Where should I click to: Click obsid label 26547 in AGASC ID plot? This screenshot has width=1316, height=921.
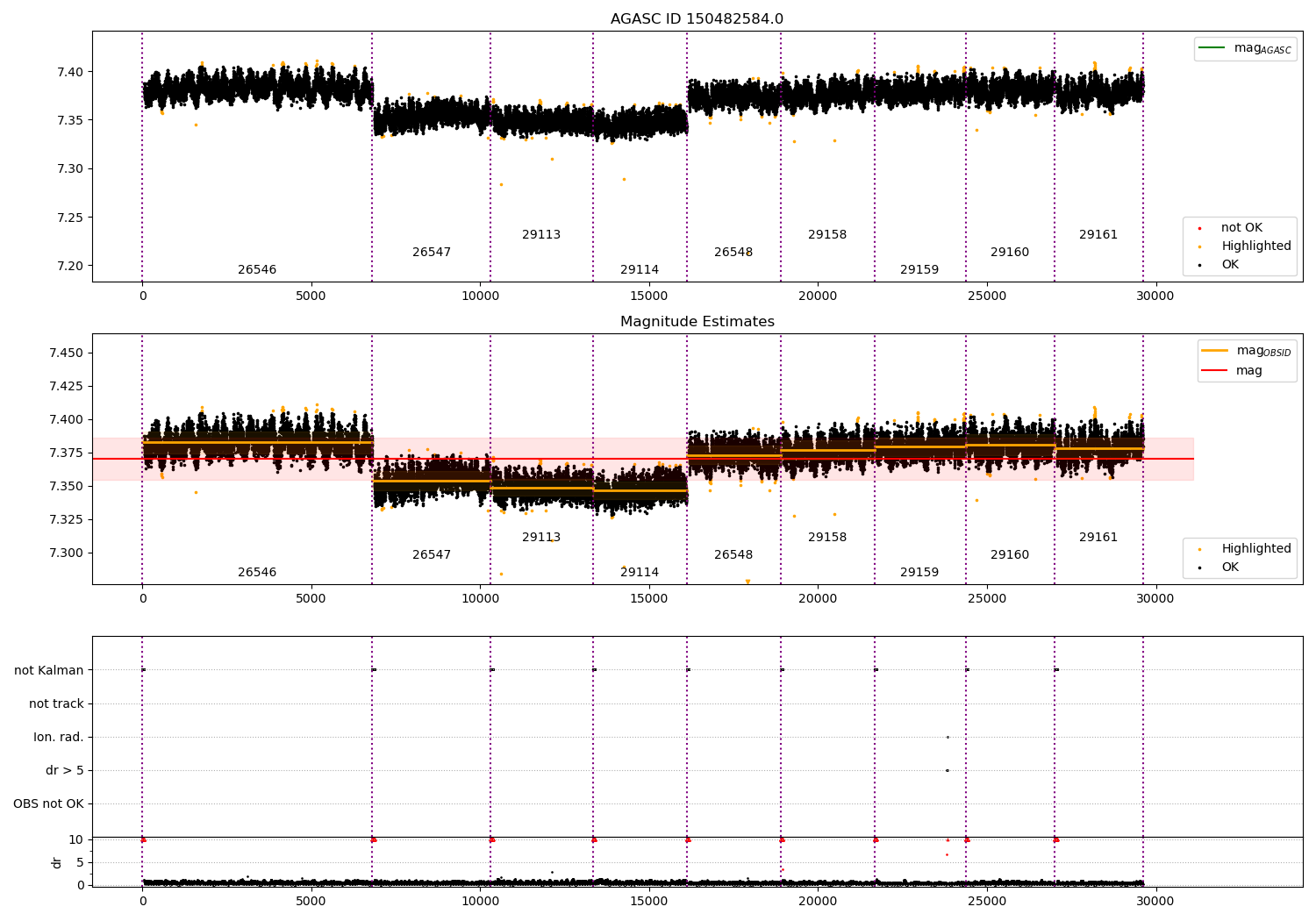click(x=432, y=253)
